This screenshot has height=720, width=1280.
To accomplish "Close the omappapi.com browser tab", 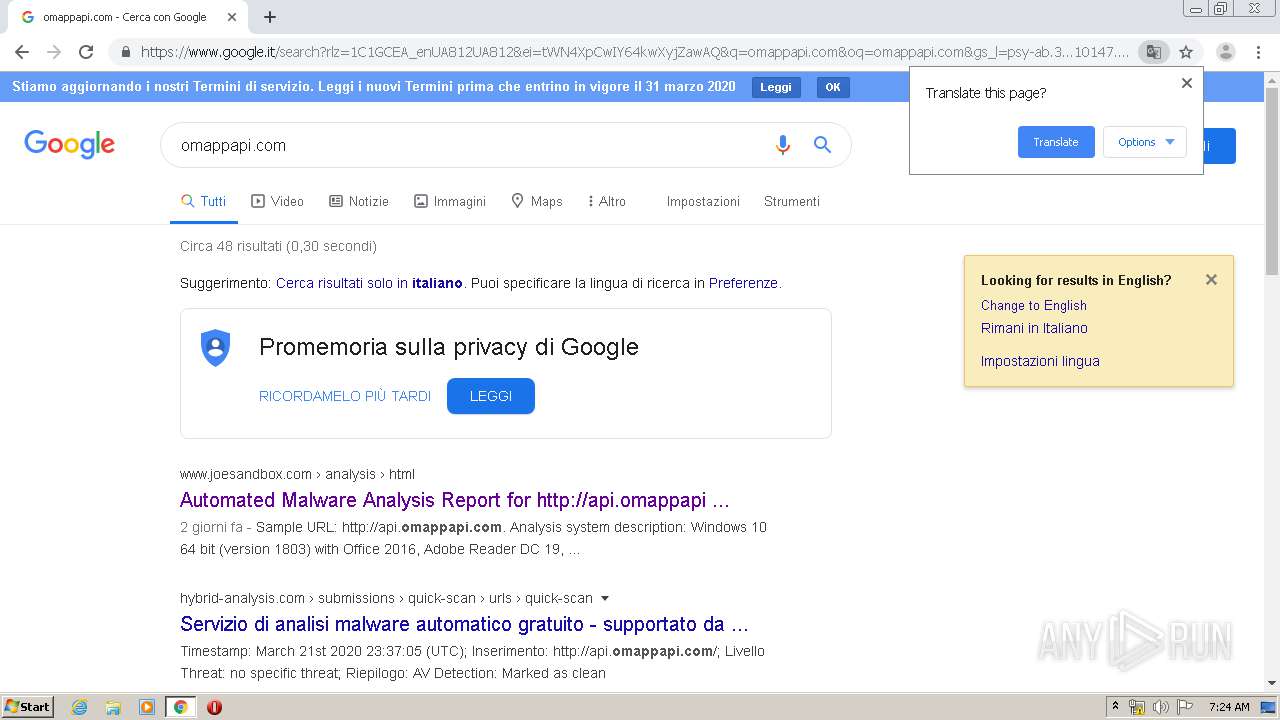I will tap(233, 17).
